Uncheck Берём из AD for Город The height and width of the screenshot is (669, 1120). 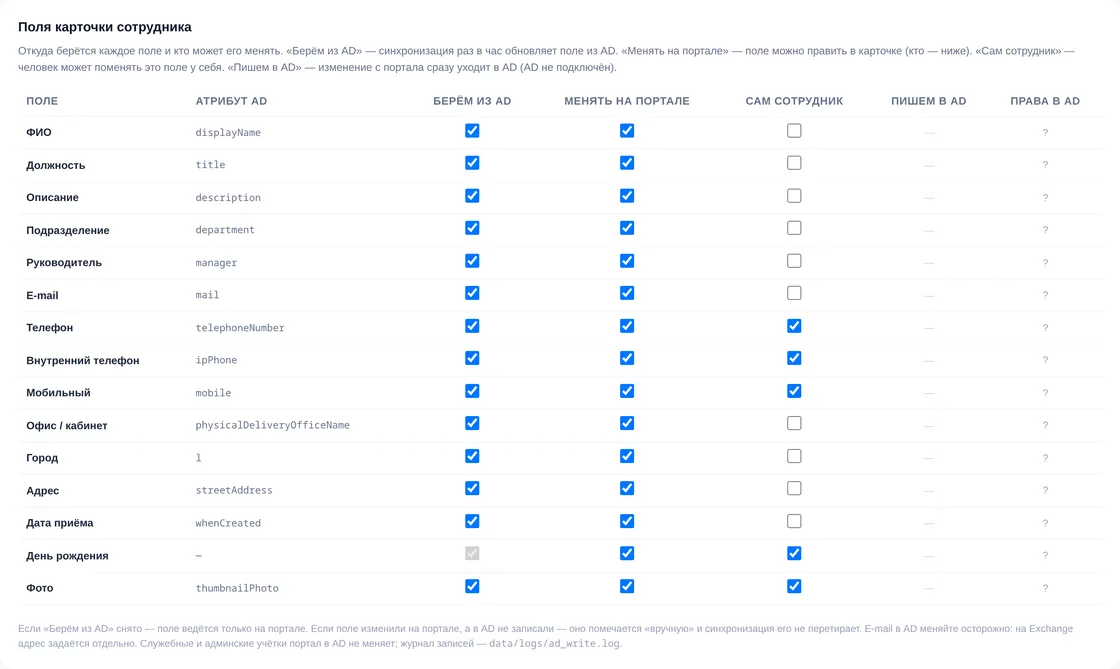472,456
